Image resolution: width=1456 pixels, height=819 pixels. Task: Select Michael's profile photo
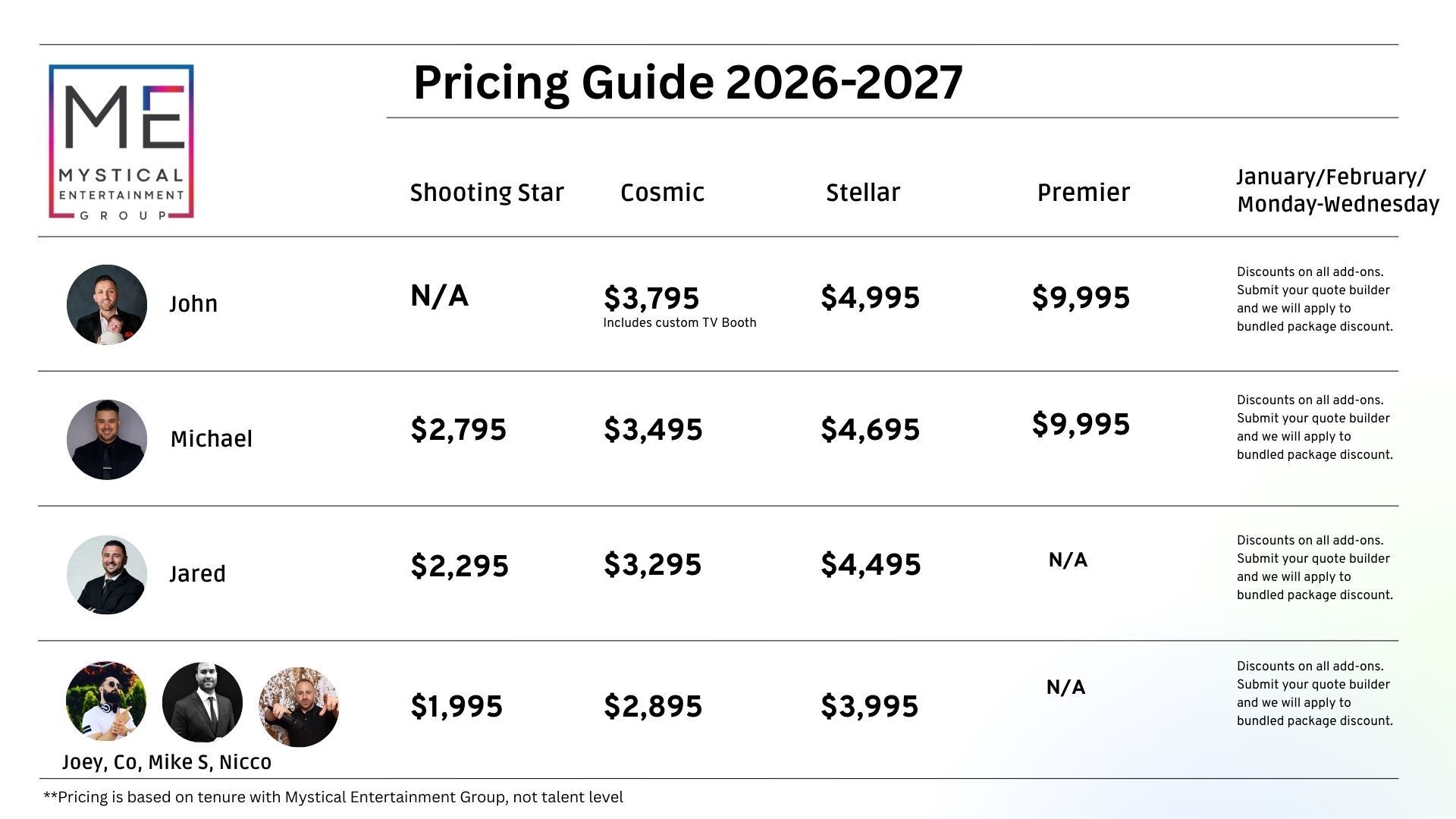click(107, 439)
